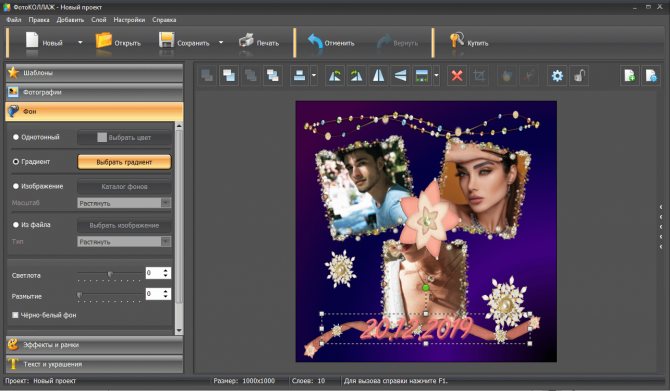
Task: Click the Печать printer button
Action: point(259,42)
